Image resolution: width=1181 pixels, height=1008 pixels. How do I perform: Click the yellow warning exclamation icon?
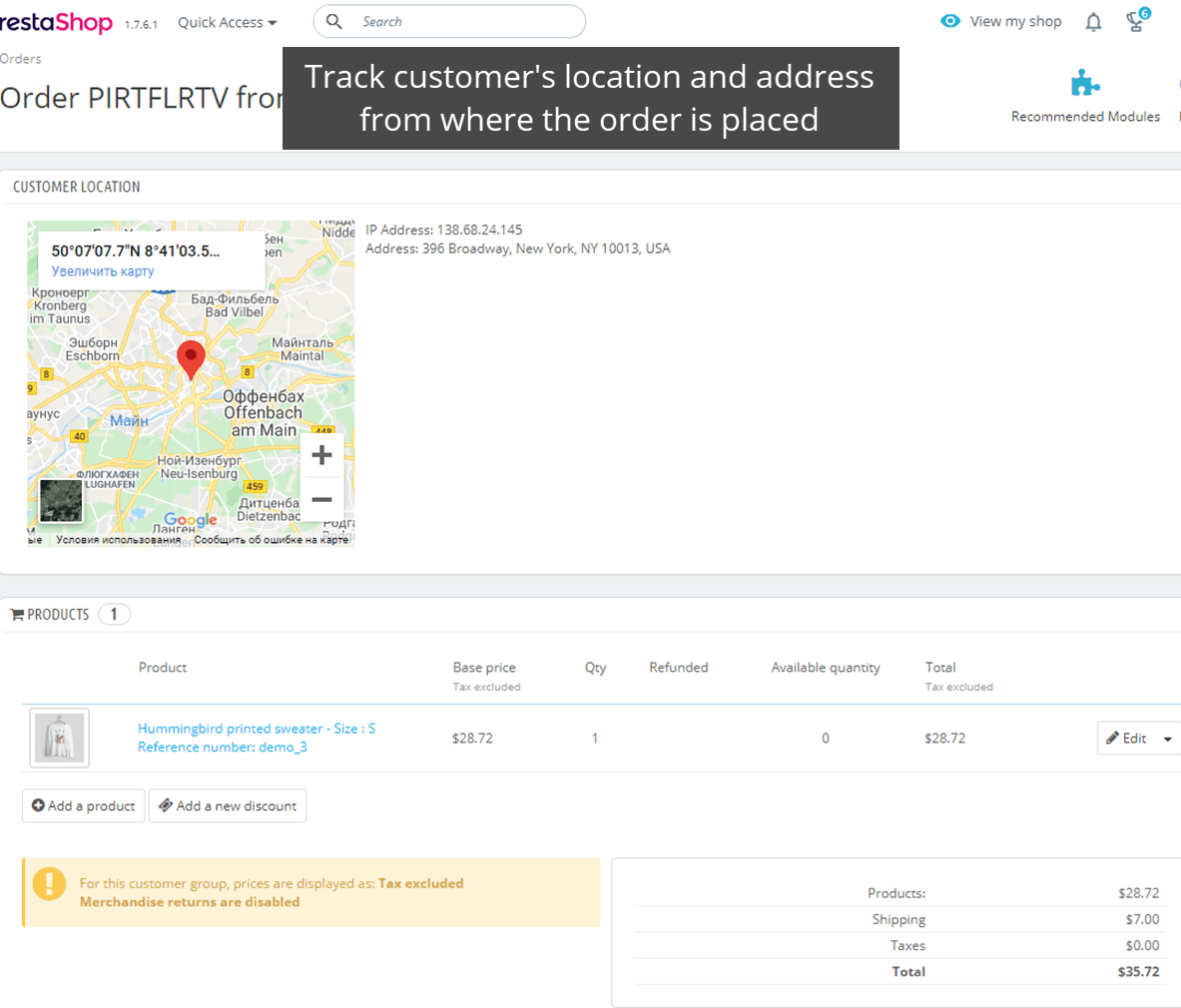click(x=49, y=884)
